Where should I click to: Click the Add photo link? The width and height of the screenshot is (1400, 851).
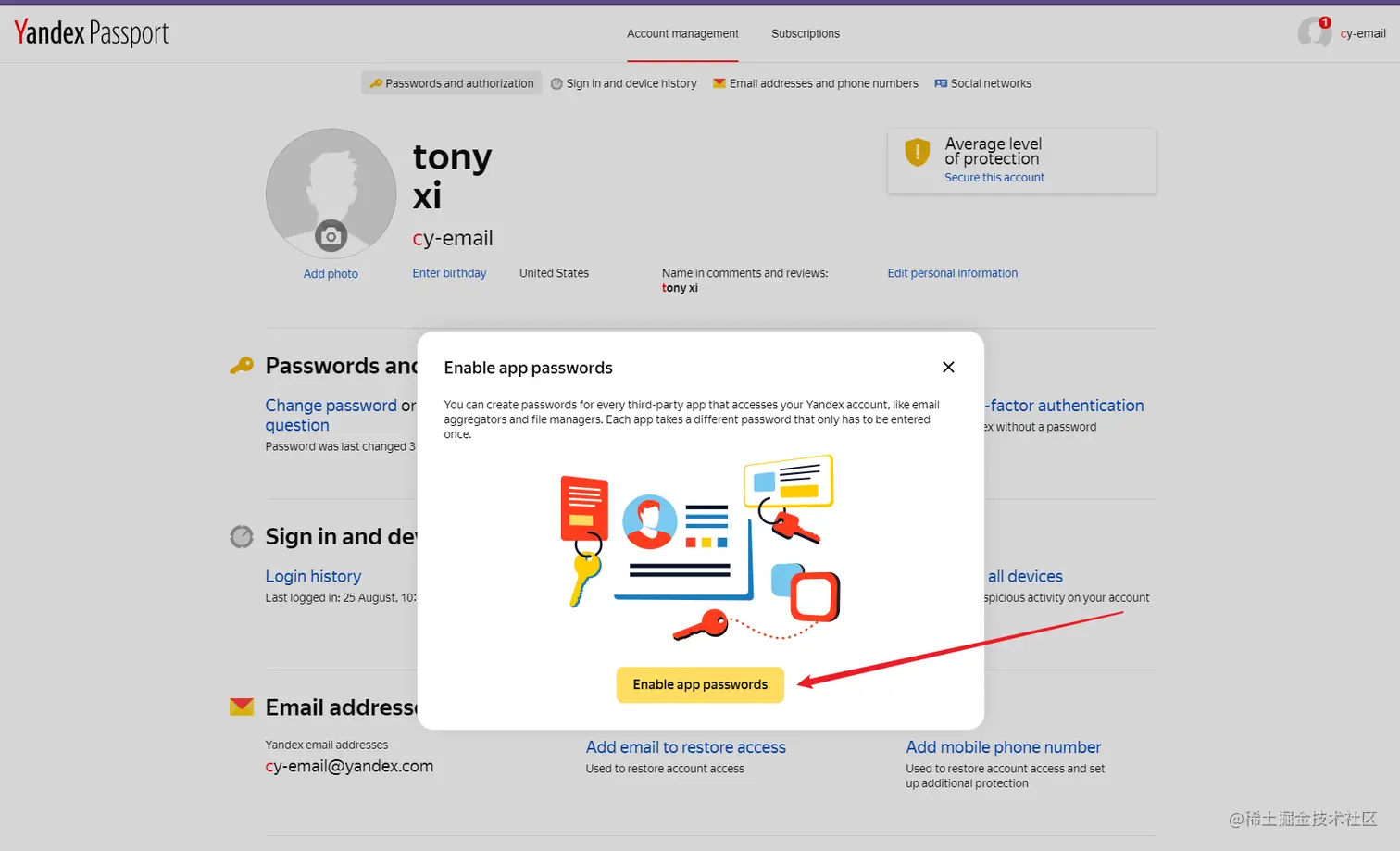(x=331, y=274)
